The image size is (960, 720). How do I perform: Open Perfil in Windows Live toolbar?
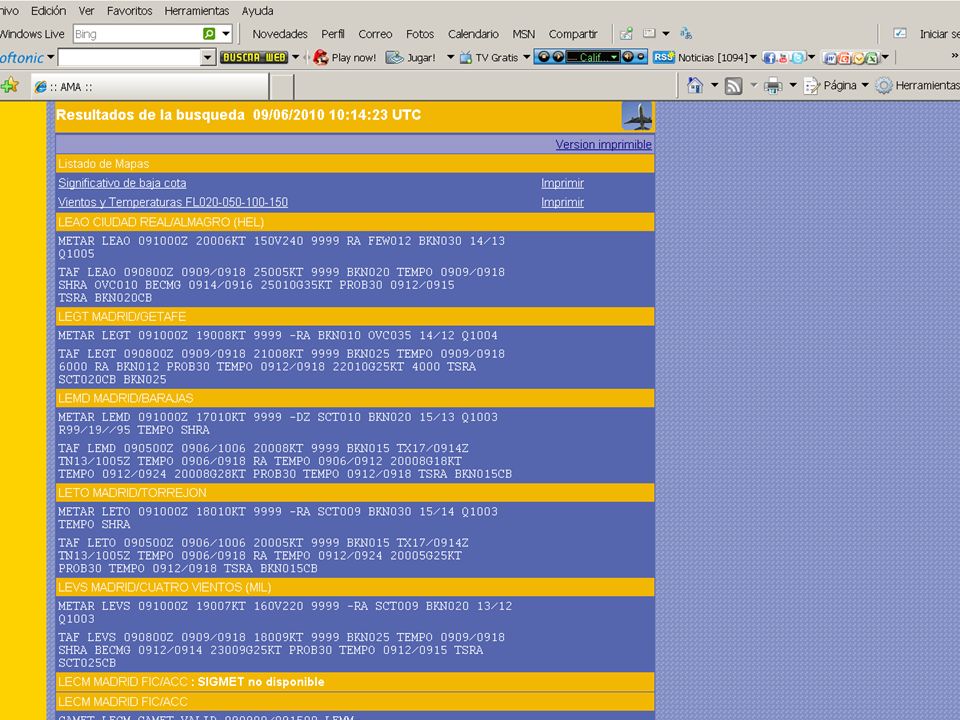point(332,34)
